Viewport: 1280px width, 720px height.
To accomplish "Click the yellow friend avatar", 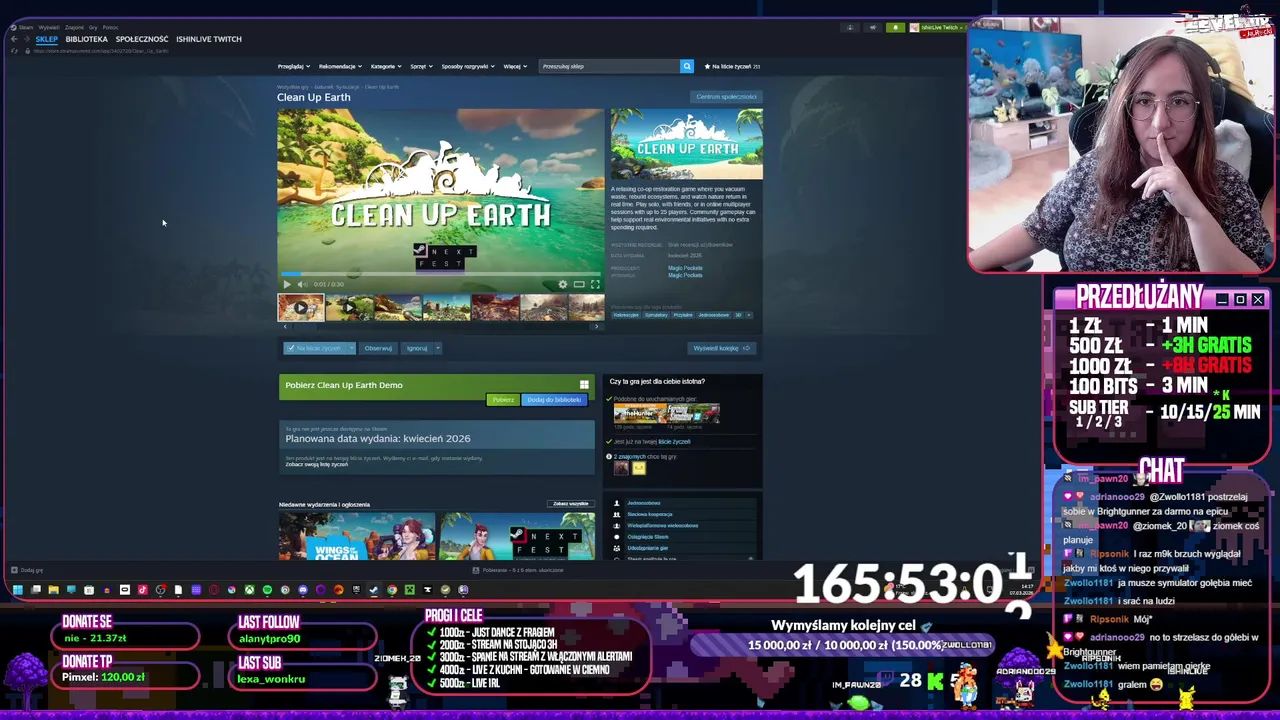I will click(639, 468).
